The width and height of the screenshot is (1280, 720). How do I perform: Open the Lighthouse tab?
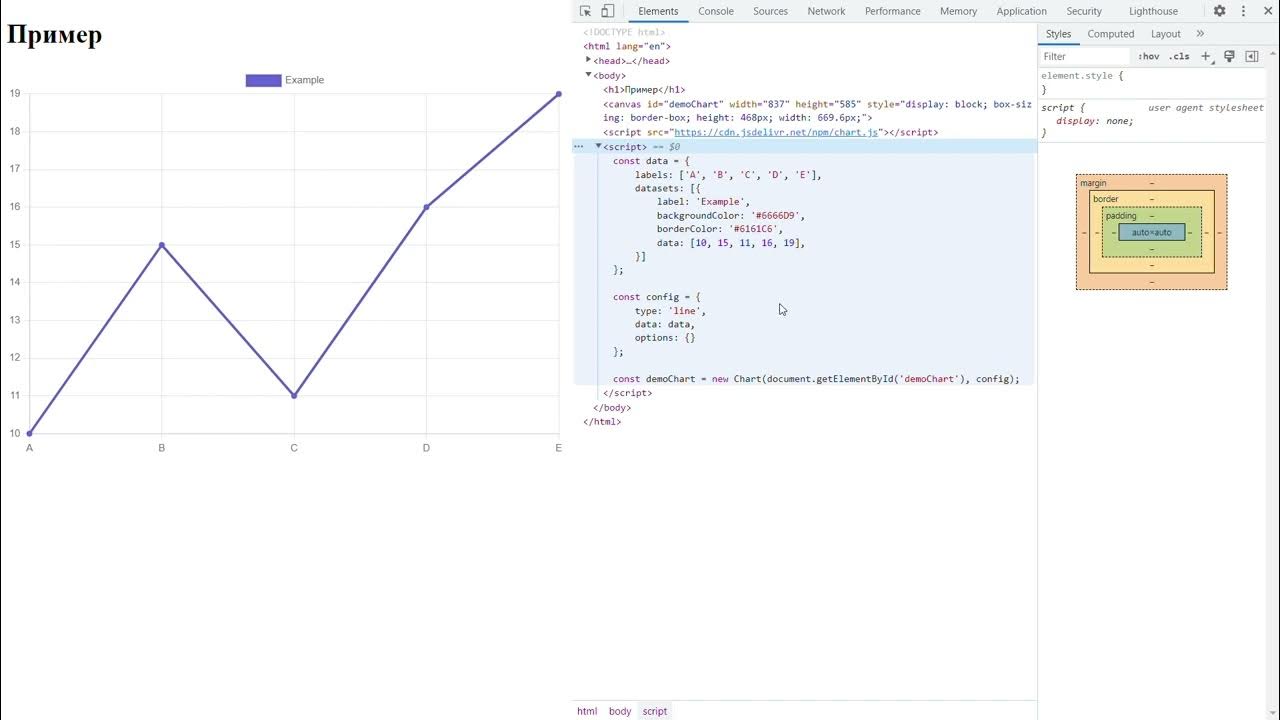tap(1153, 11)
